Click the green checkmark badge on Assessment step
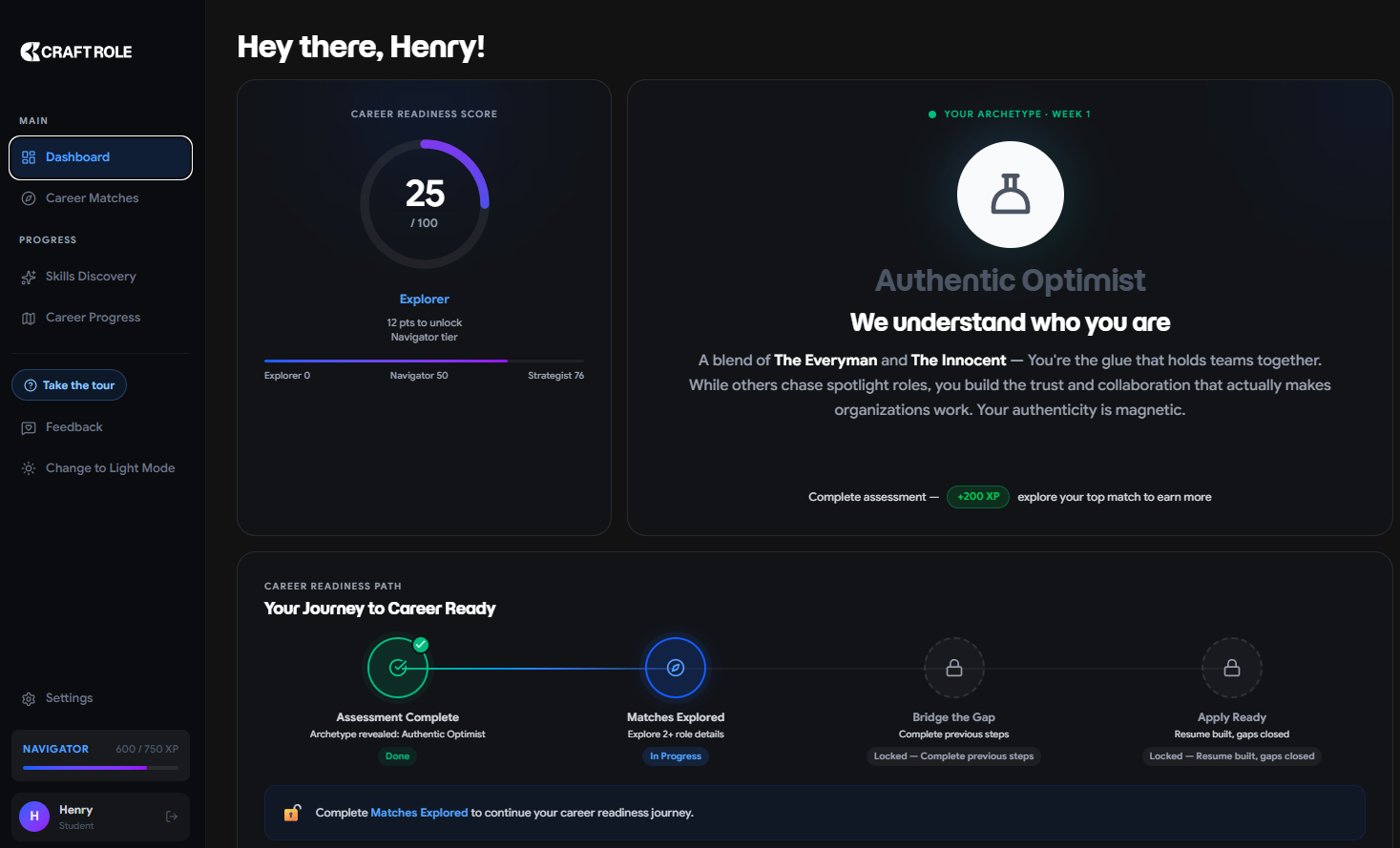 pyautogui.click(x=421, y=645)
